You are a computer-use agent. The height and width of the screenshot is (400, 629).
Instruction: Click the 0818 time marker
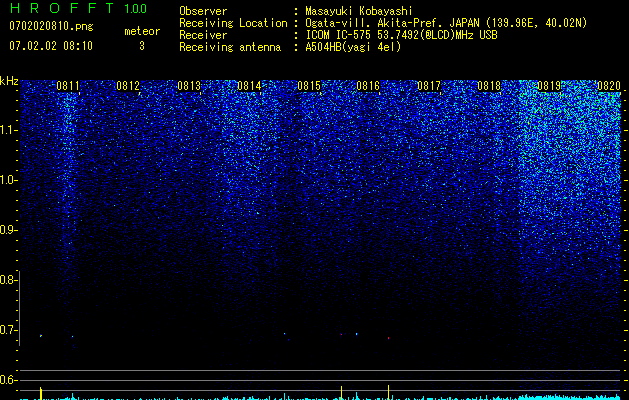489,86
